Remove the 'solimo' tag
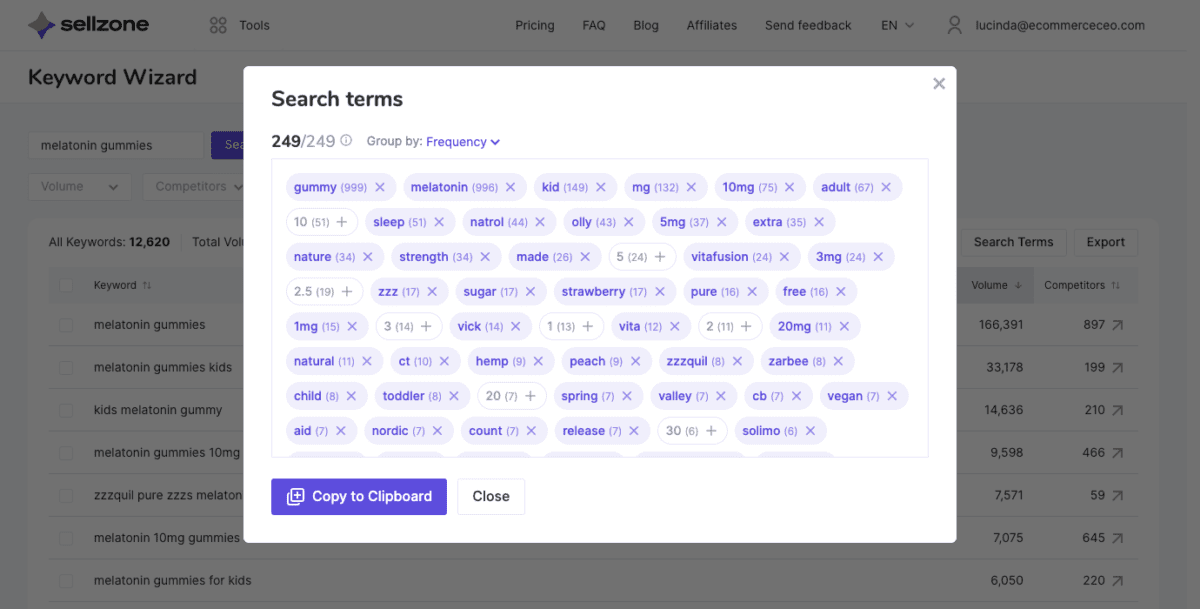 (x=810, y=431)
